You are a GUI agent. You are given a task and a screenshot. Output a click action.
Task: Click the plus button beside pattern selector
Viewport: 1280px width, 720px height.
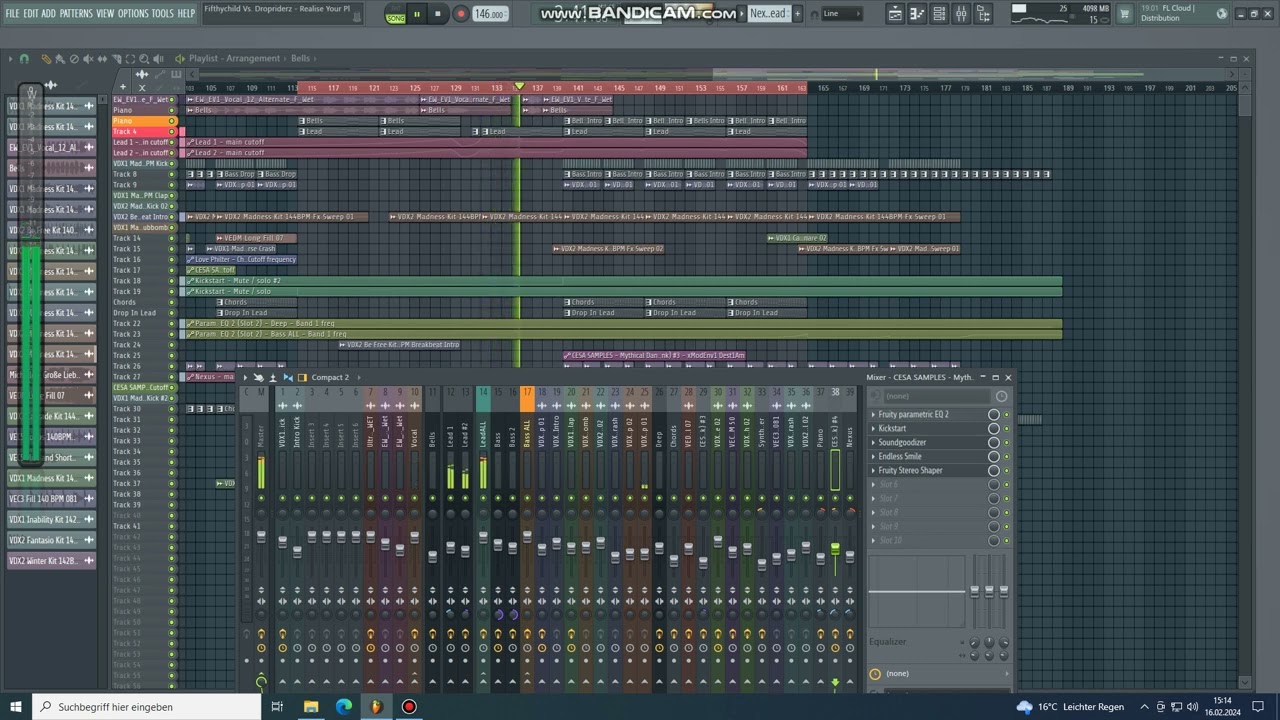[797, 14]
